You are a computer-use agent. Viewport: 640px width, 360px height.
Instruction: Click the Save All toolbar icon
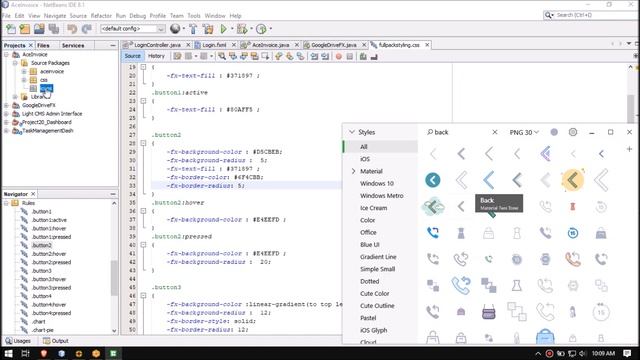(54, 29)
